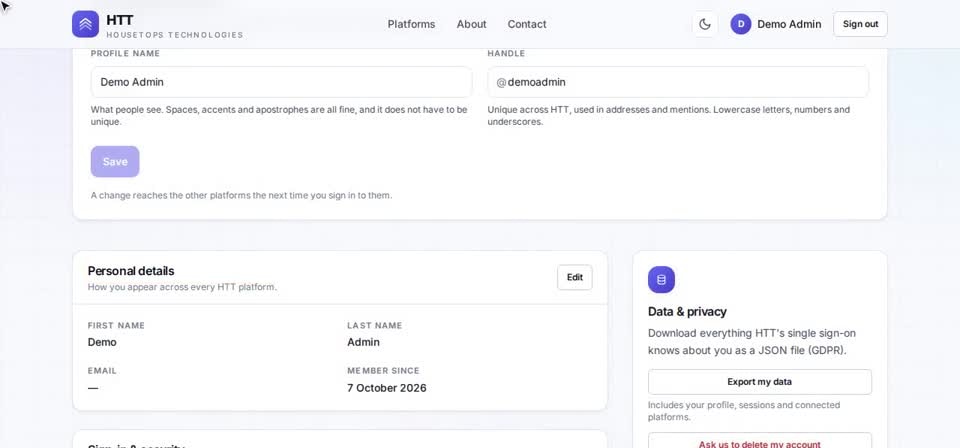960x448 pixels.
Task: Click the LAST NAME label
Action: pos(375,326)
